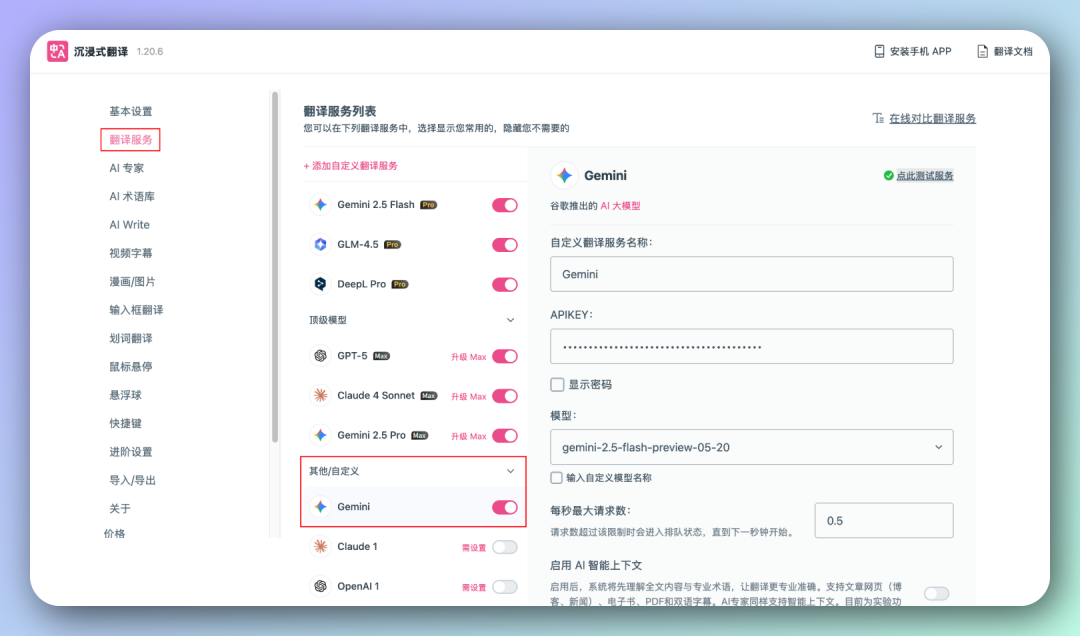Click 需设置 next to Claude 1
Screen dimensions: 1080x636
(474, 548)
